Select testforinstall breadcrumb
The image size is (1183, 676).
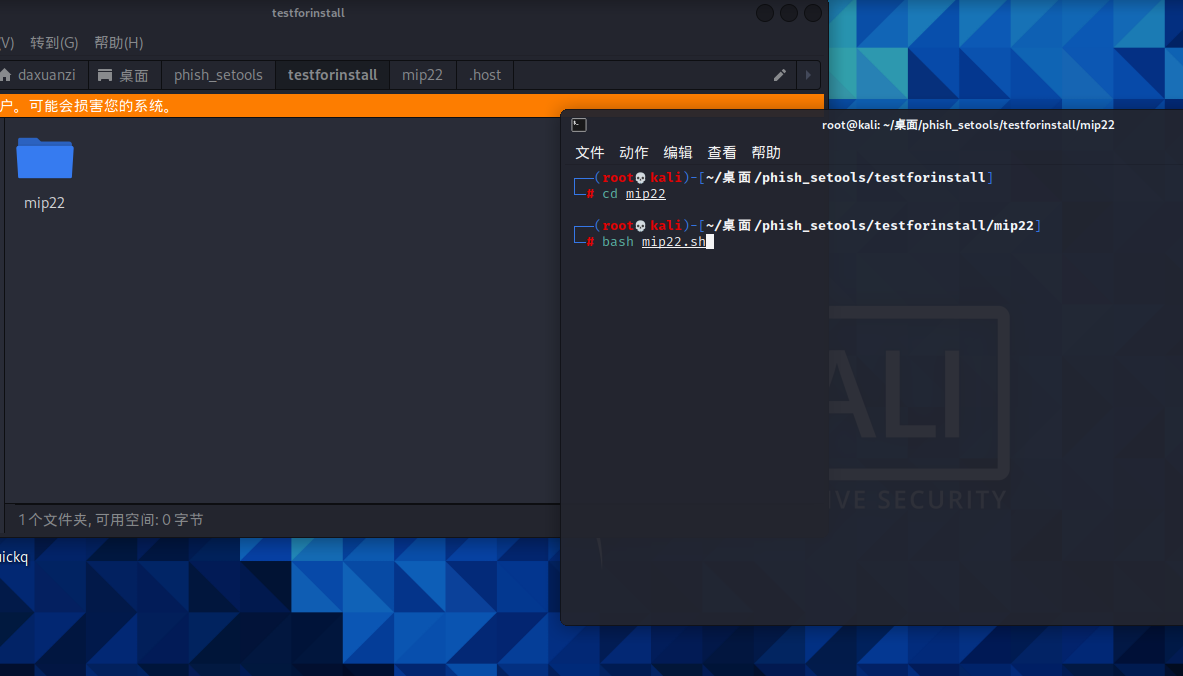tap(332, 75)
